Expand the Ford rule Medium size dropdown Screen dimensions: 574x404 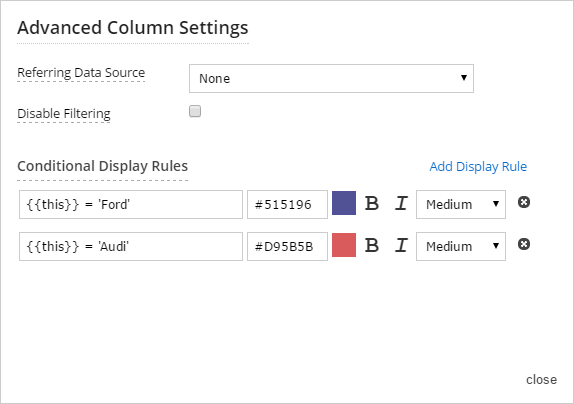(x=461, y=204)
